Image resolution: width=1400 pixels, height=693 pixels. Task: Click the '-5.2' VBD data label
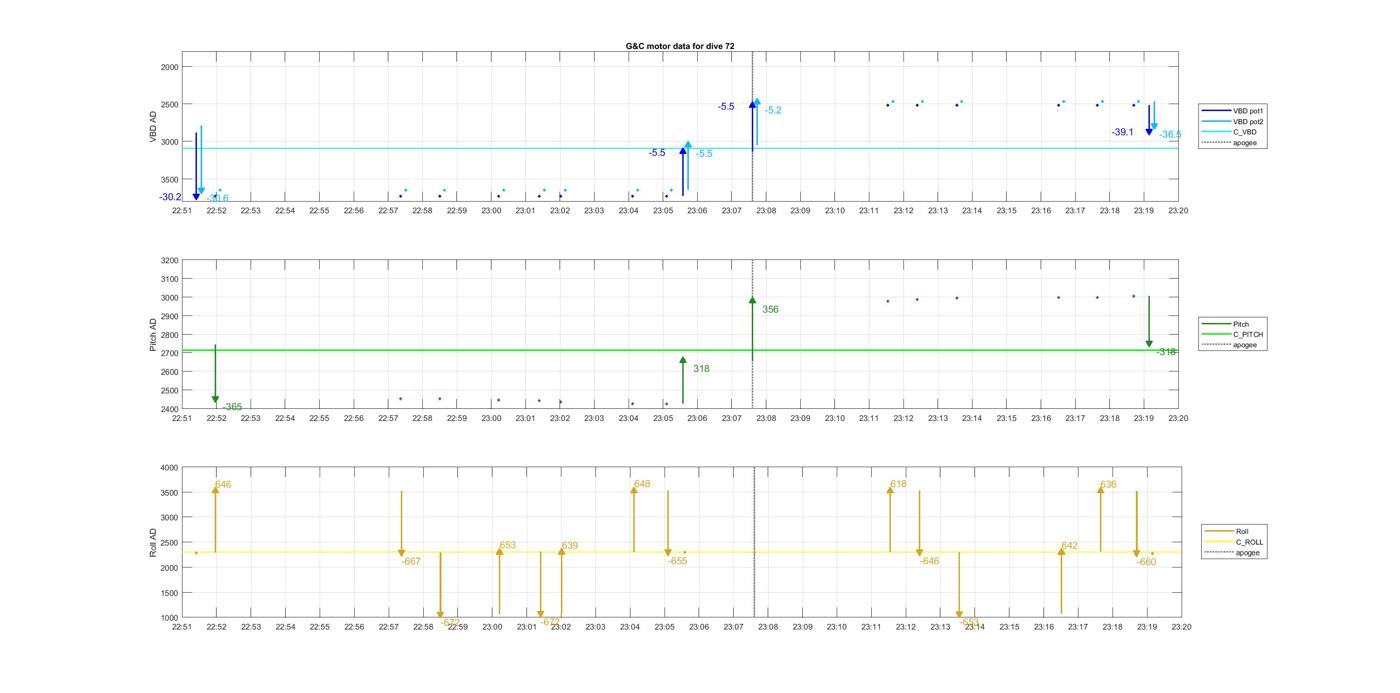click(x=773, y=110)
